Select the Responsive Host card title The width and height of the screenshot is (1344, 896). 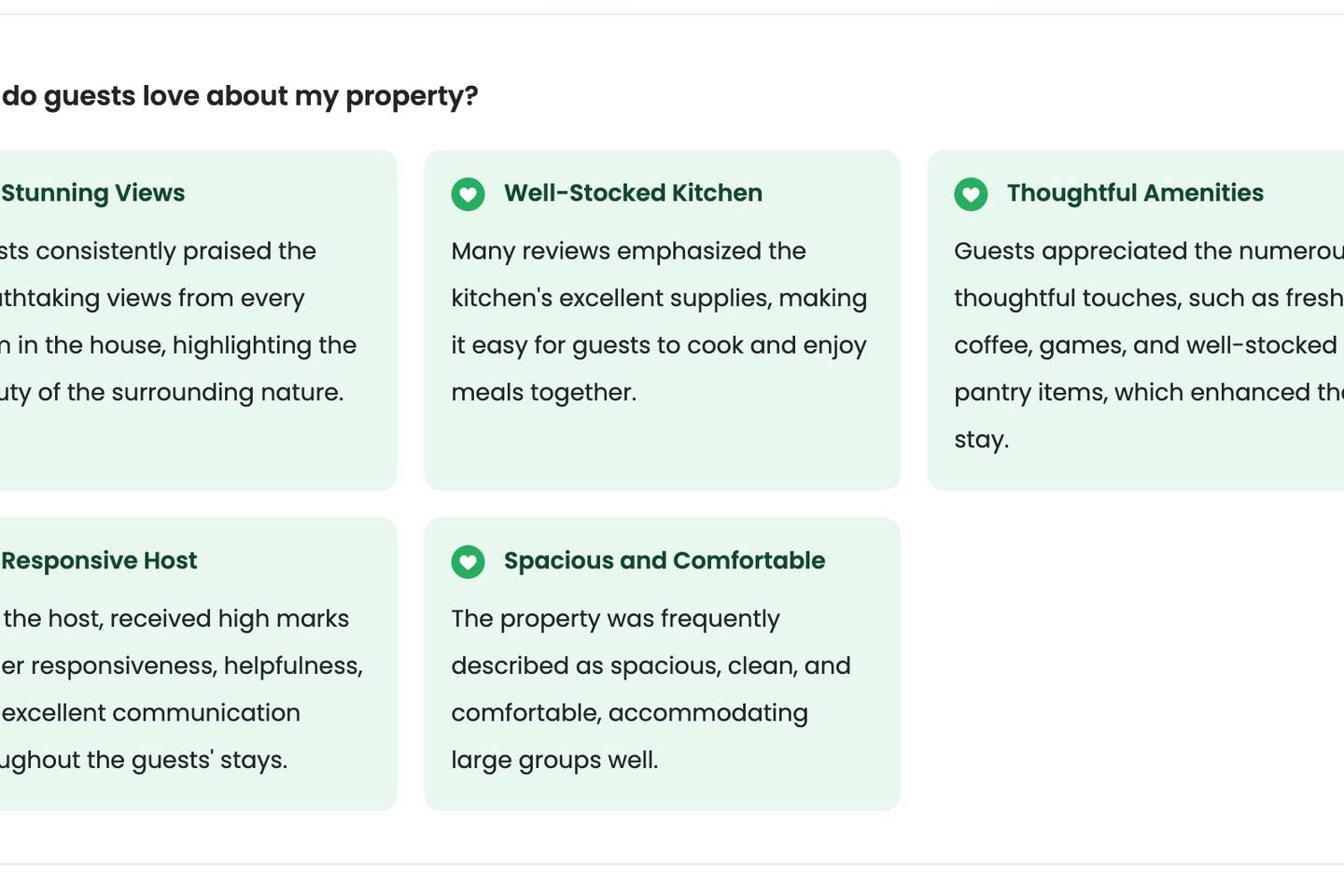[99, 561]
